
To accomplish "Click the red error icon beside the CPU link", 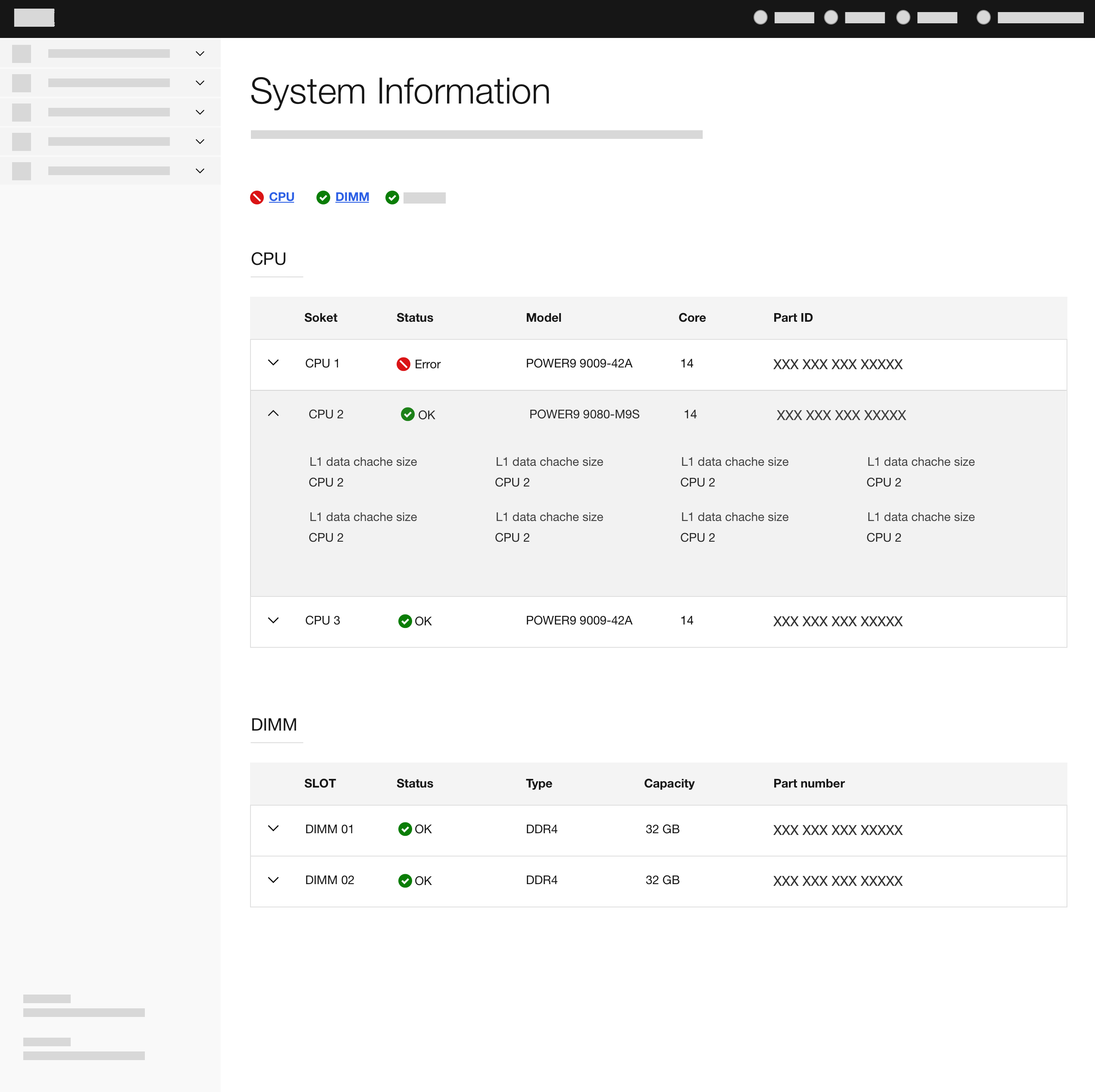I will [257, 197].
